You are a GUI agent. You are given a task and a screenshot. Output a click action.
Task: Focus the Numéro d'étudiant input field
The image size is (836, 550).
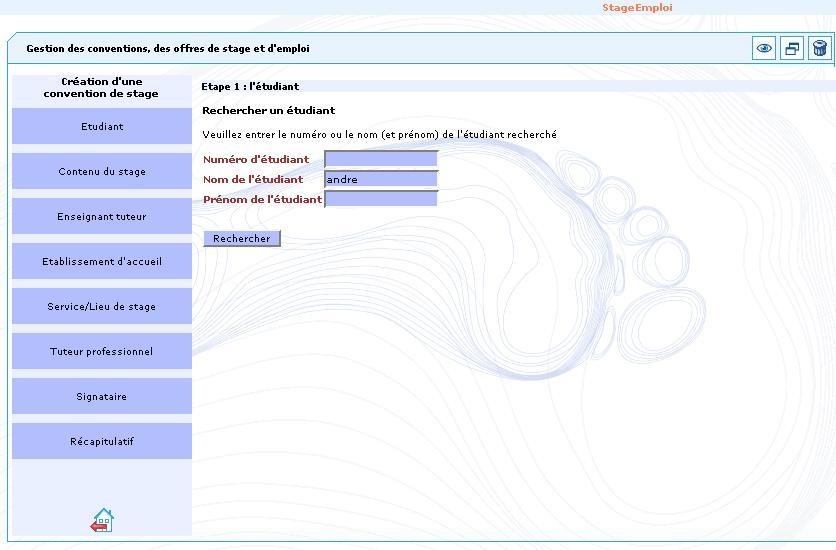(381, 159)
